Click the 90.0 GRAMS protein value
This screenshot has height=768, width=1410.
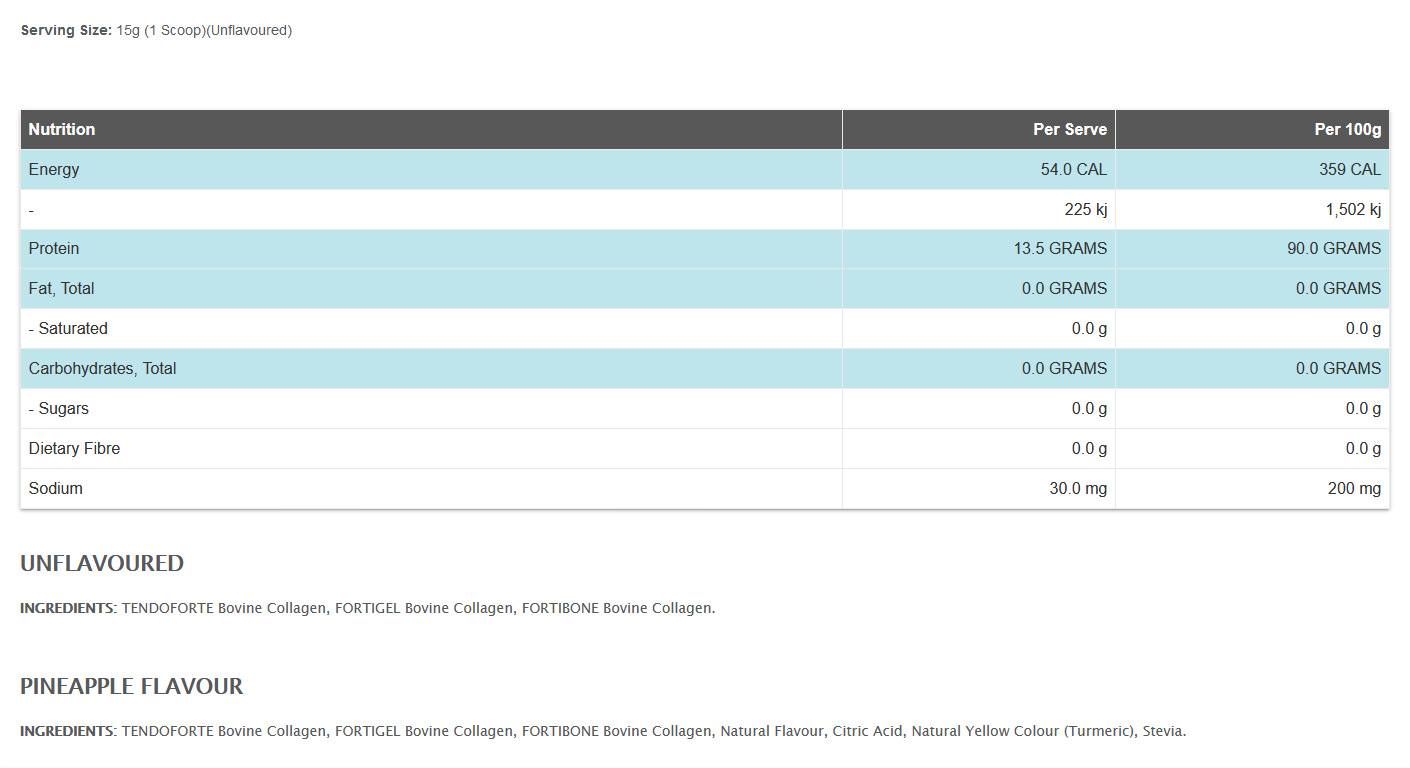pyautogui.click(x=1334, y=248)
